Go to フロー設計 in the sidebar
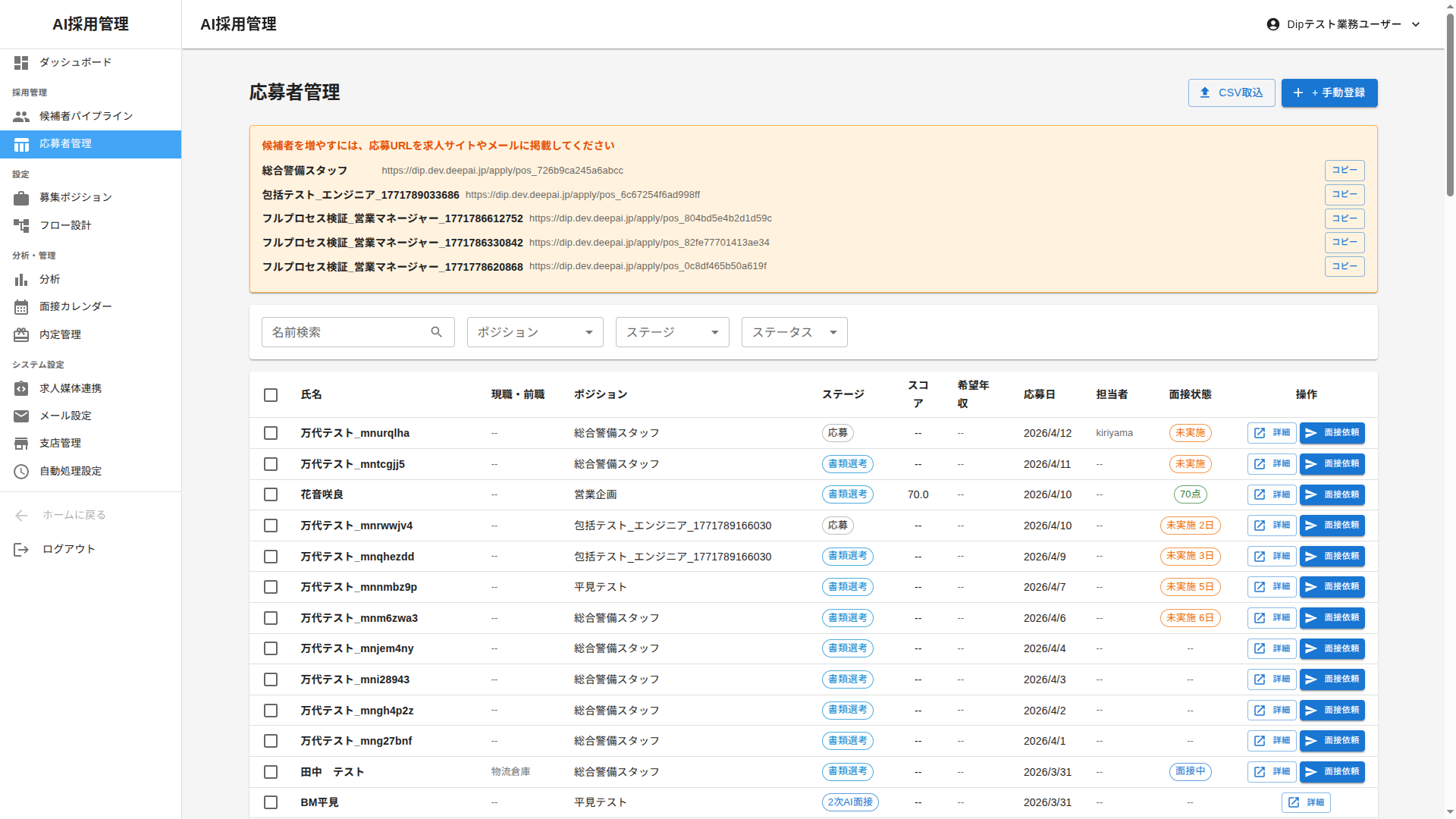The image size is (1456, 819). [x=90, y=225]
